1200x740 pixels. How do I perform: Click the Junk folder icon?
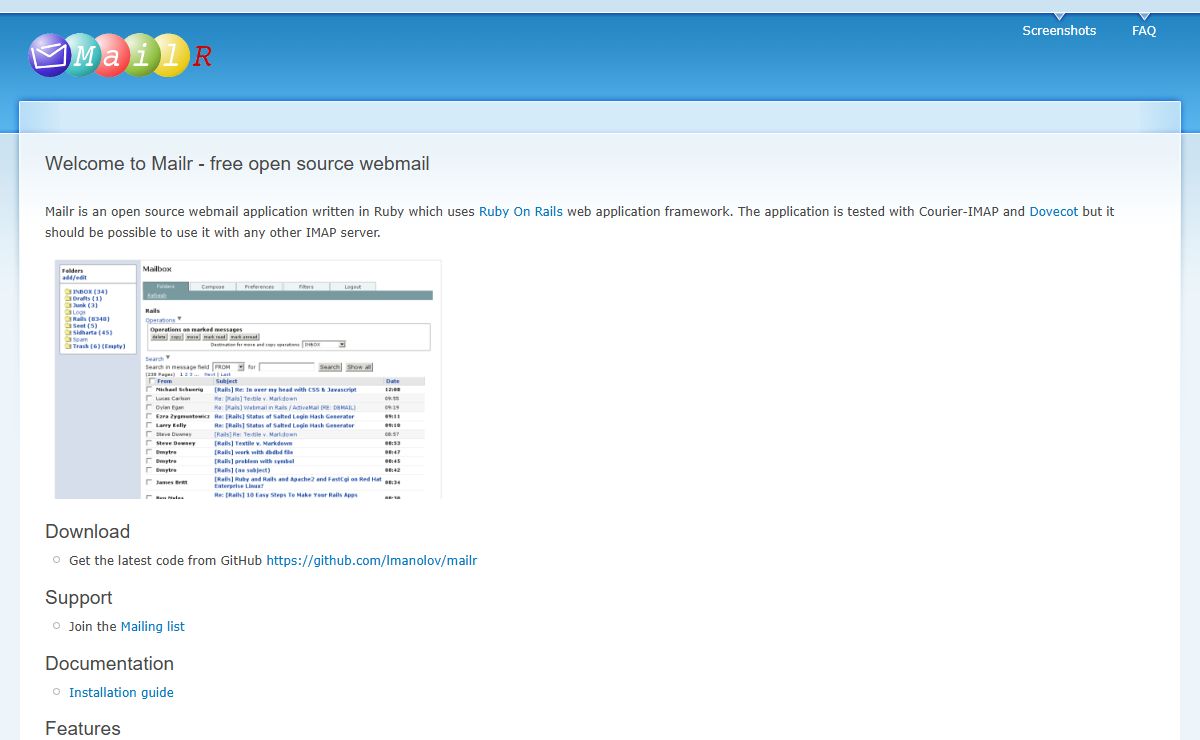tap(68, 306)
